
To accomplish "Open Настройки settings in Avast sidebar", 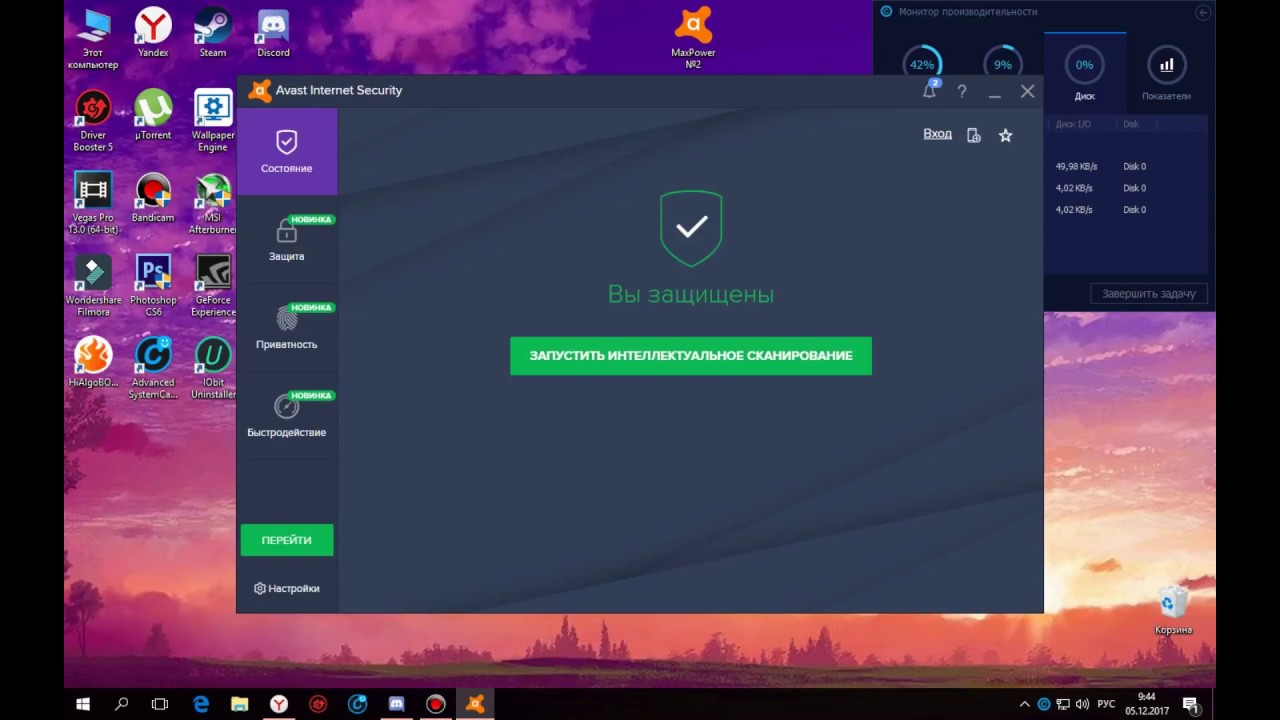I will click(287, 589).
